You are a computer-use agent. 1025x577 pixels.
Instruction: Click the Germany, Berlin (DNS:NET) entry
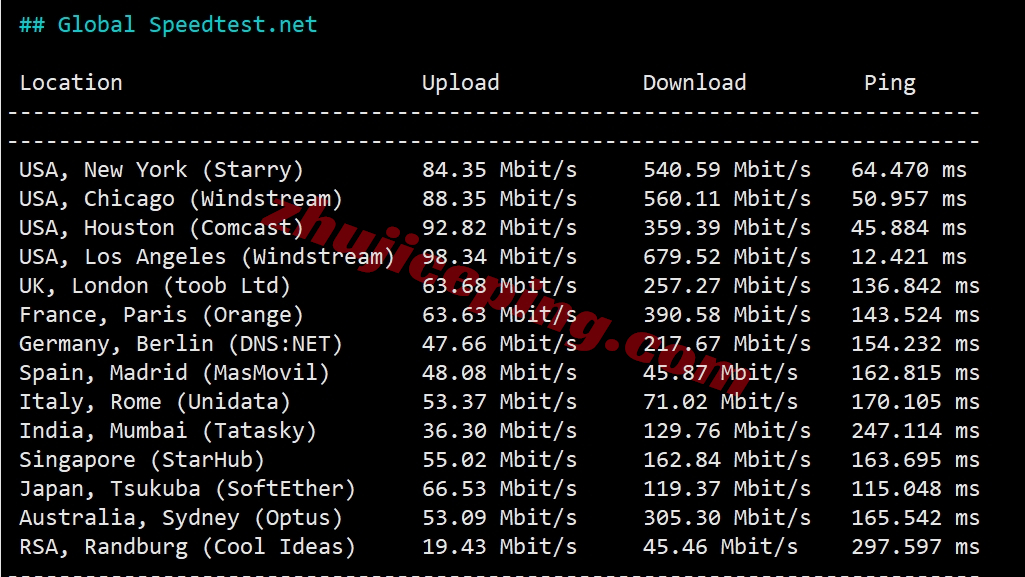(180, 344)
